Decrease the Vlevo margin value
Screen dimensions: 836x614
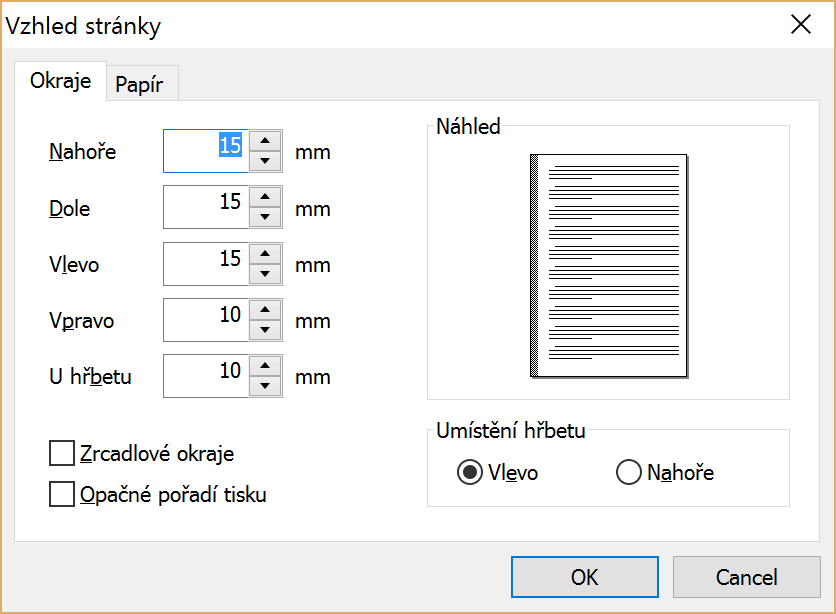[264, 273]
